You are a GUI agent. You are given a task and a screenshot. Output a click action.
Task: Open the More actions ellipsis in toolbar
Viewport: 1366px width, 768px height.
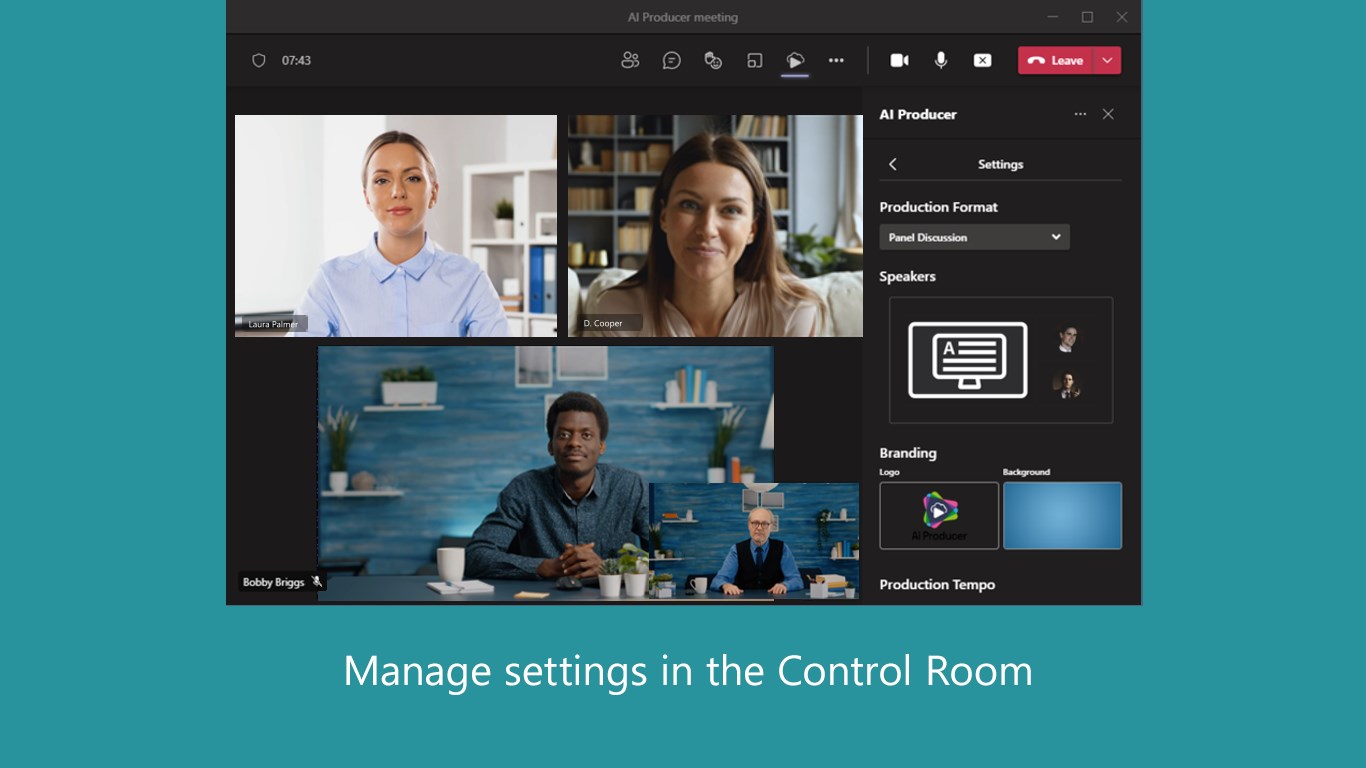click(836, 60)
